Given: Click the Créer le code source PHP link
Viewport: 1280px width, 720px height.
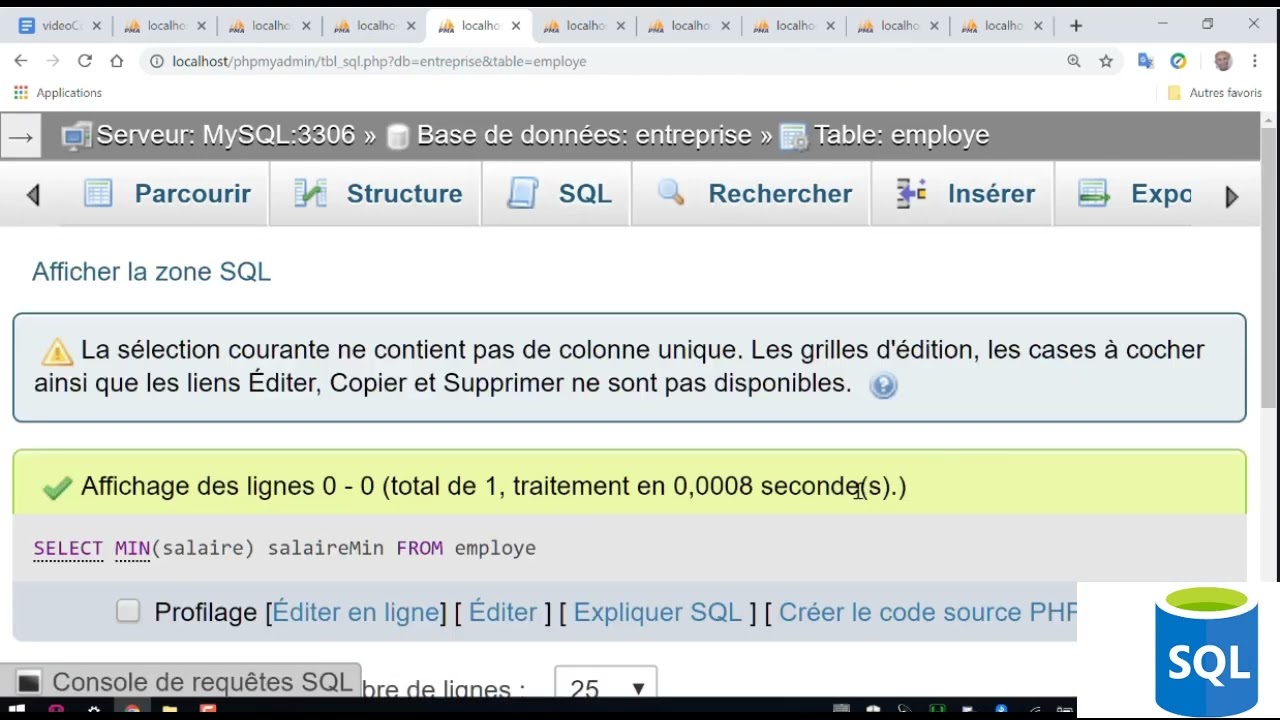Looking at the screenshot, I should coord(928,612).
